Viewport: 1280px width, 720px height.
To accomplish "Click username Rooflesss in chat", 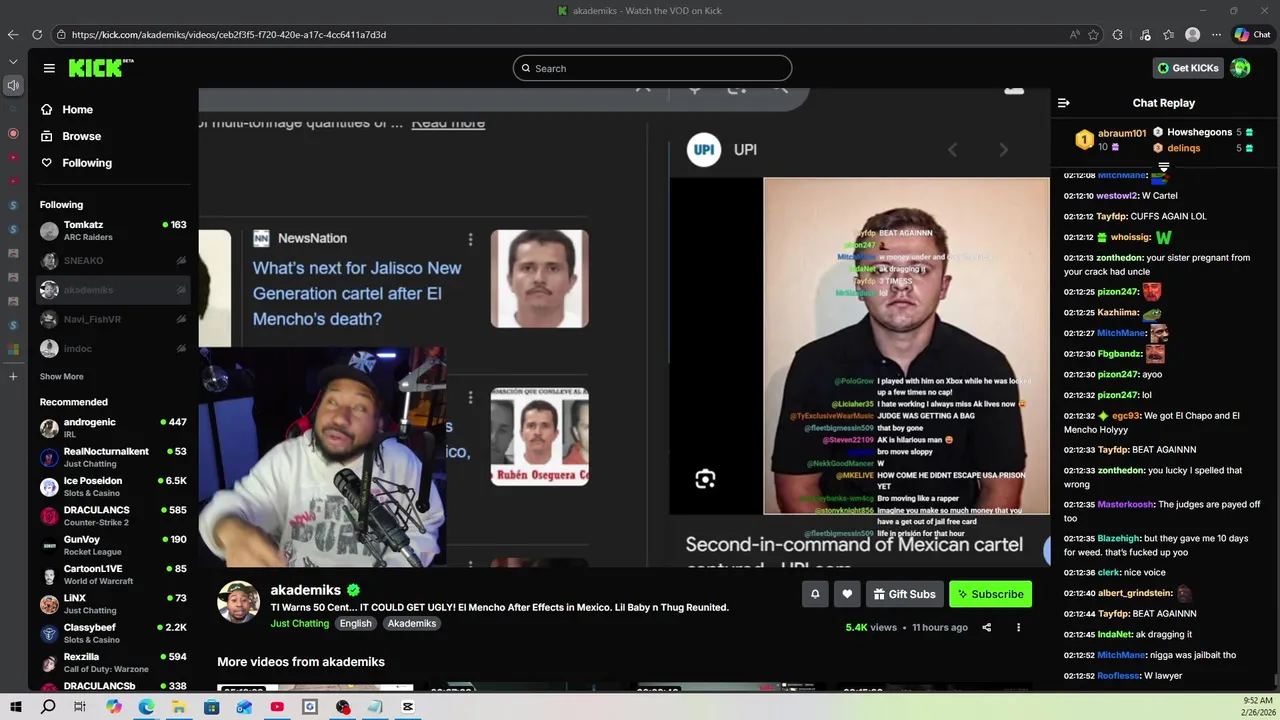I will 1118,676.
